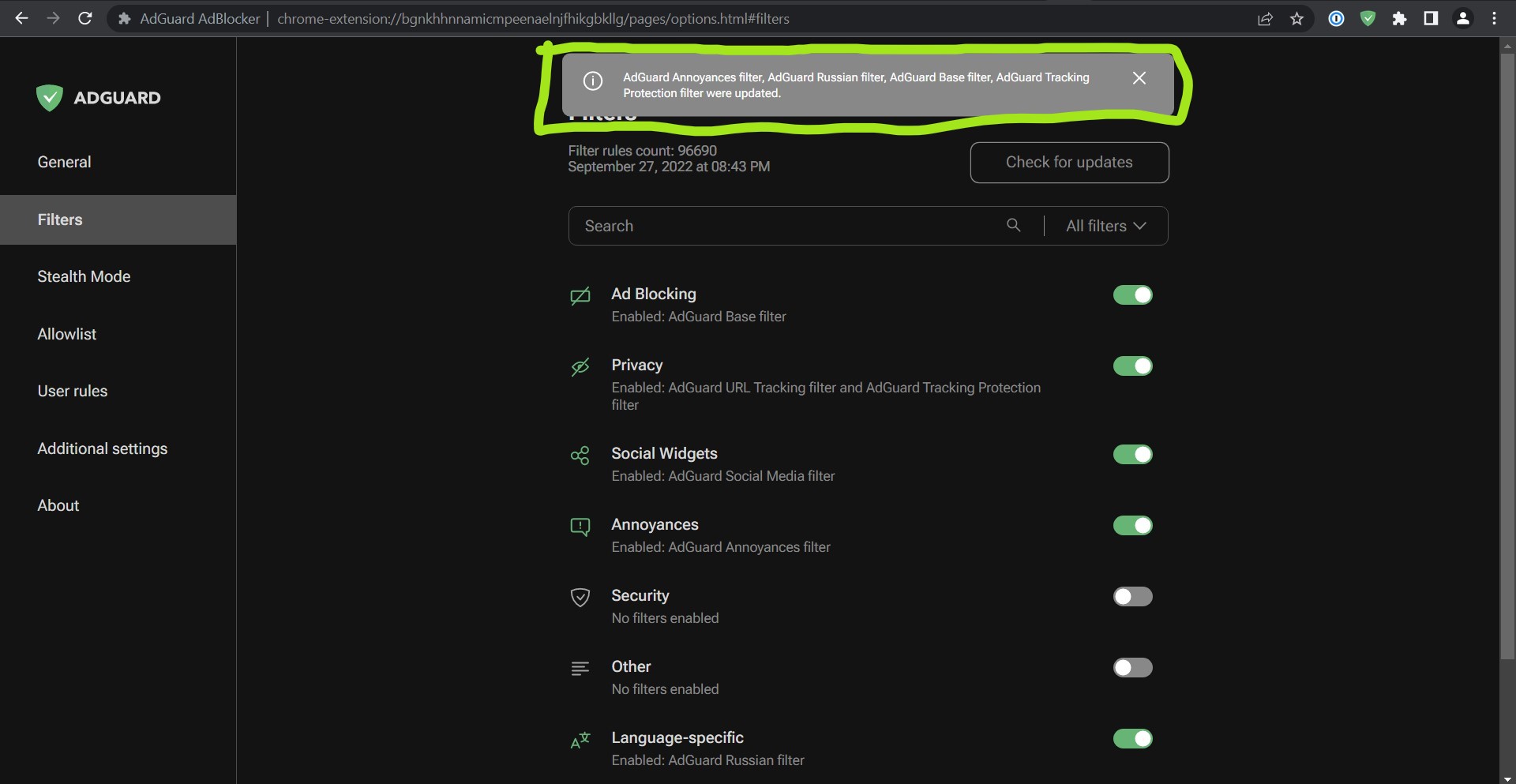Turn on the Other filters toggle
Image resolution: width=1516 pixels, height=784 pixels.
click(x=1132, y=667)
